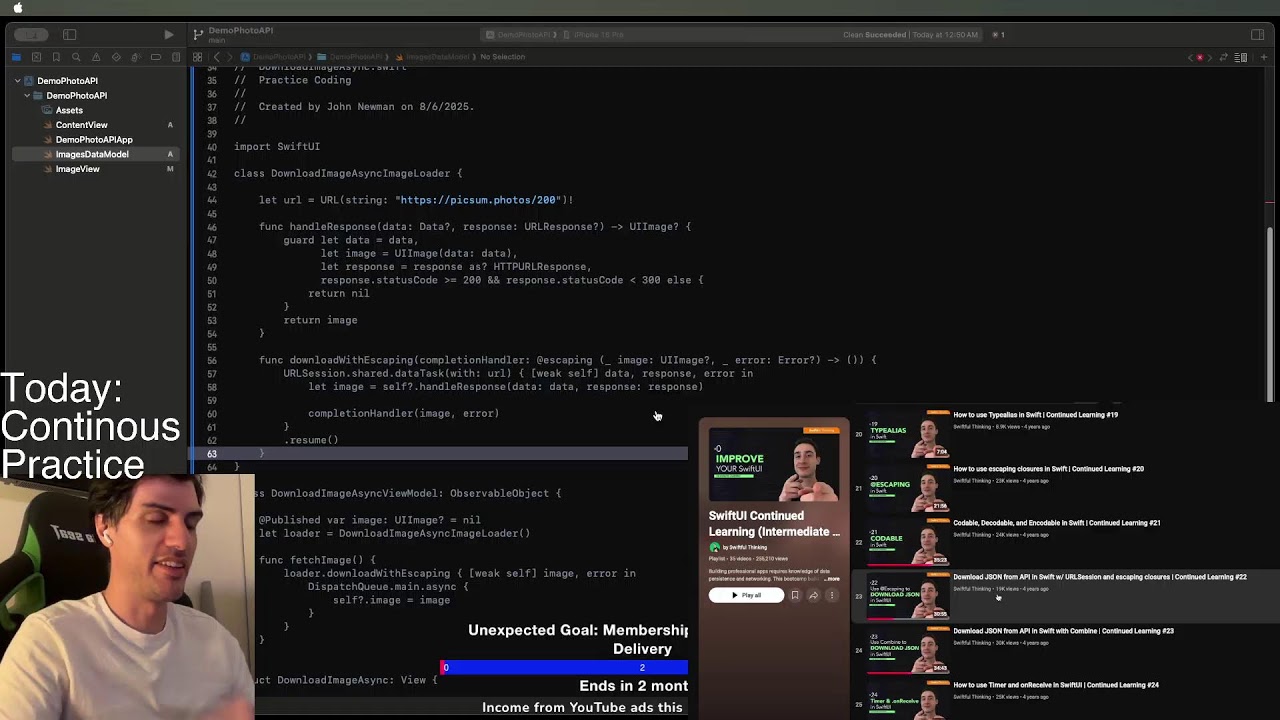The height and width of the screenshot is (720, 1280).
Task: Toggle the navigator sidebar panel
Action: coord(70,34)
